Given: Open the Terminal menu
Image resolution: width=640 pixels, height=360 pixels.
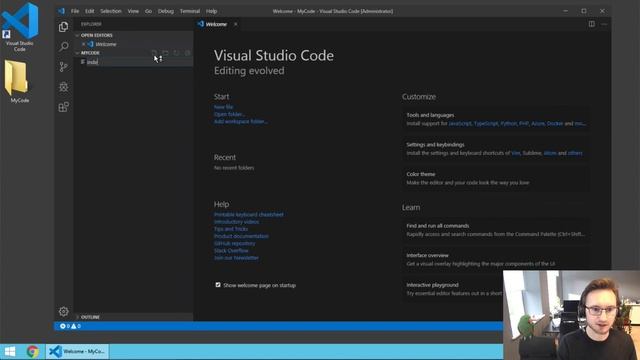Looking at the screenshot, I should 190,11.
